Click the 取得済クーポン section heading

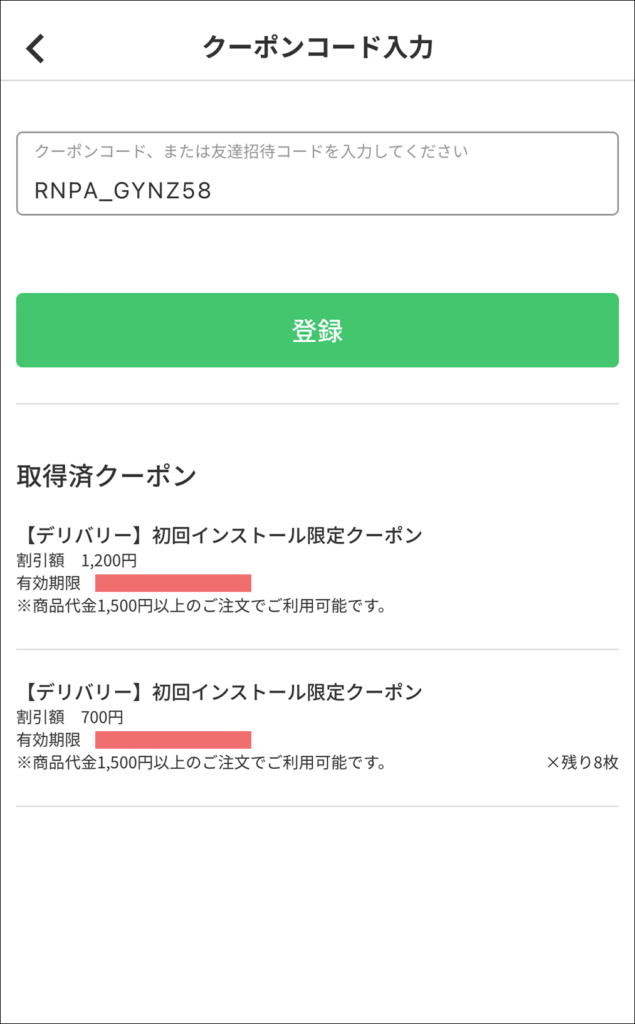point(106,476)
